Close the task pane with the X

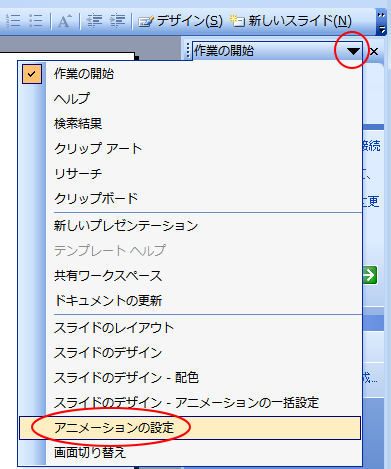click(x=374, y=52)
